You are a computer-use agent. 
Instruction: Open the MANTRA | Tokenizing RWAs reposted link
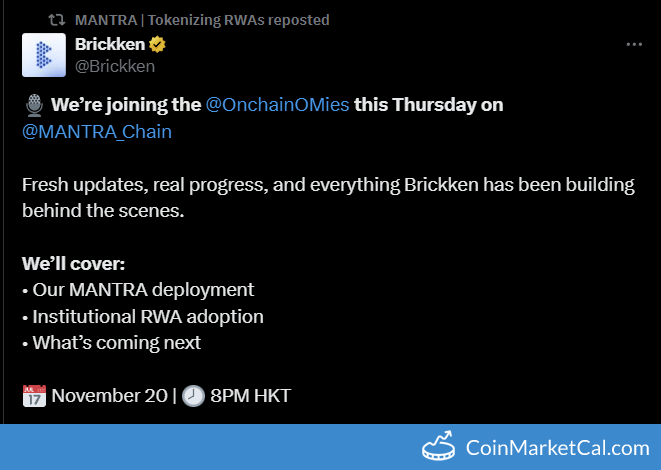coord(202,20)
